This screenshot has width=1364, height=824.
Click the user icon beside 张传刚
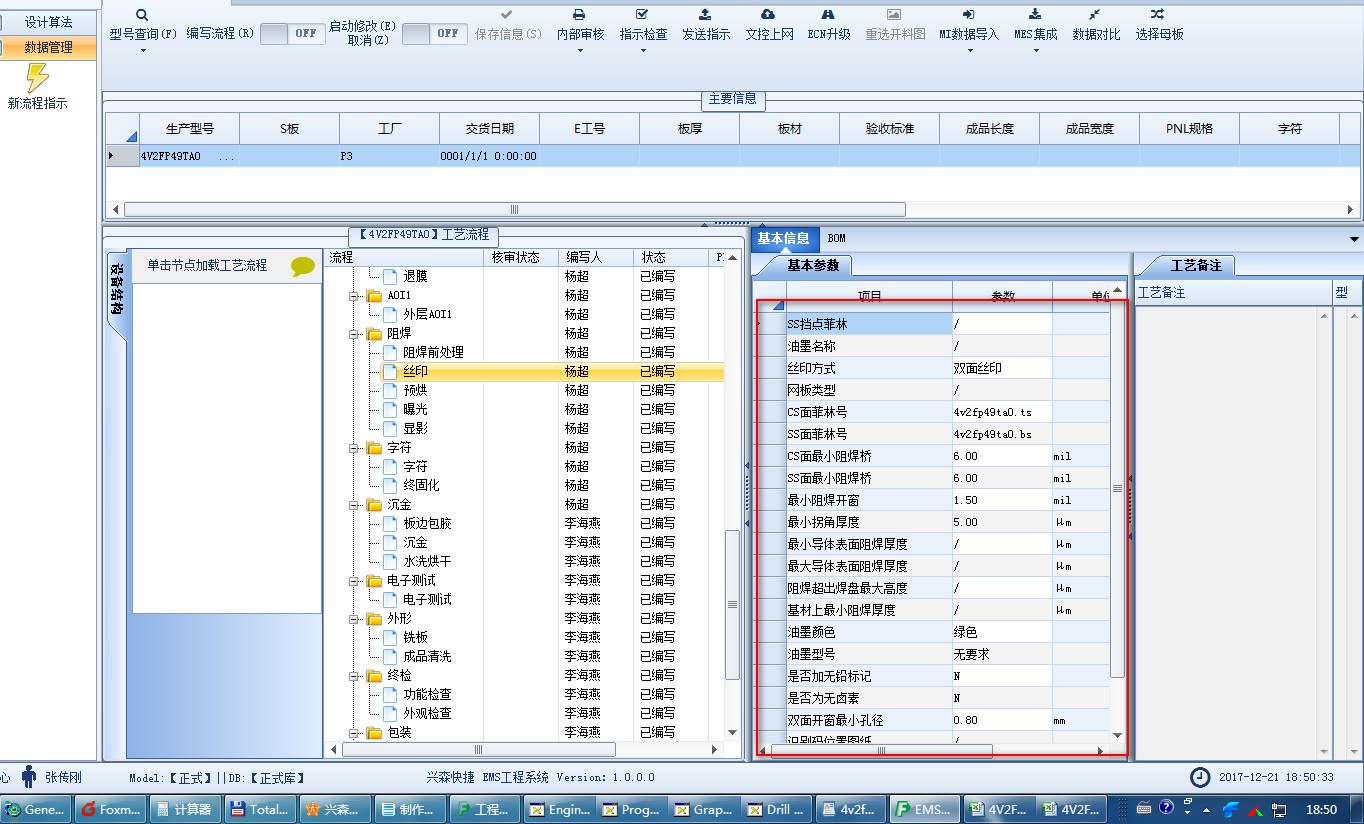29,776
